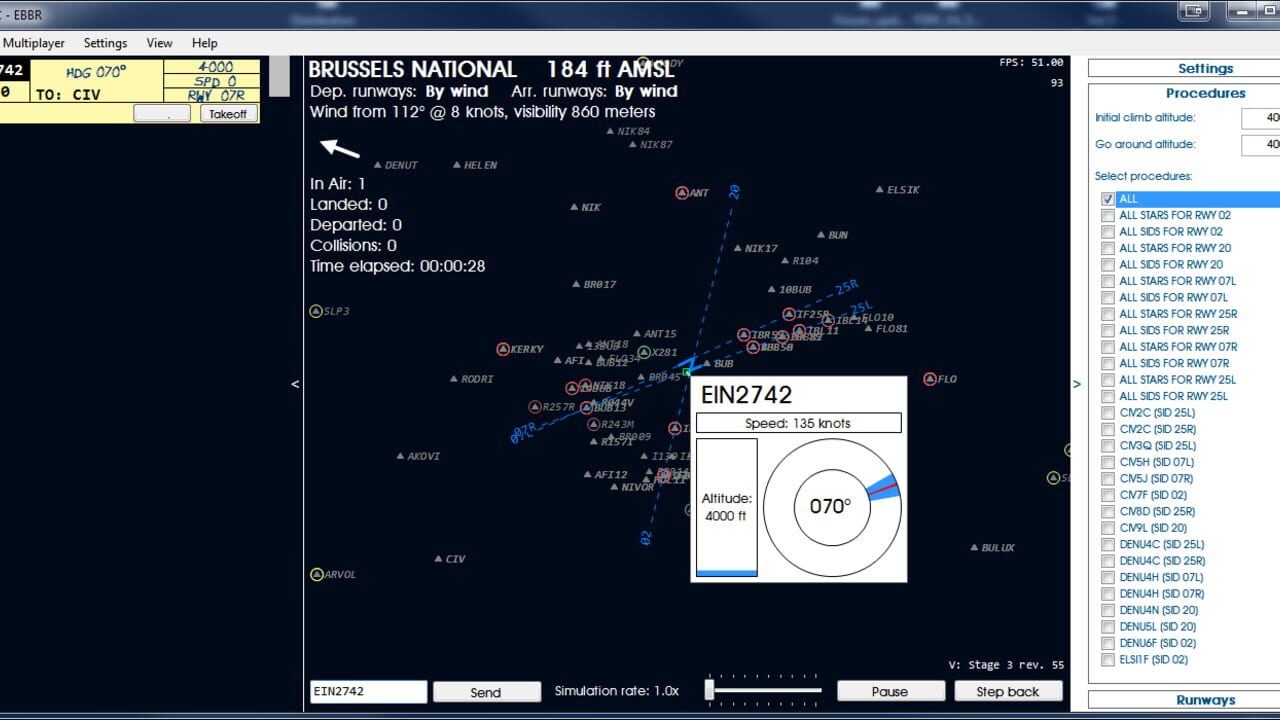Click the Go around altitude field
The width and height of the screenshot is (1280, 720).
(1260, 145)
